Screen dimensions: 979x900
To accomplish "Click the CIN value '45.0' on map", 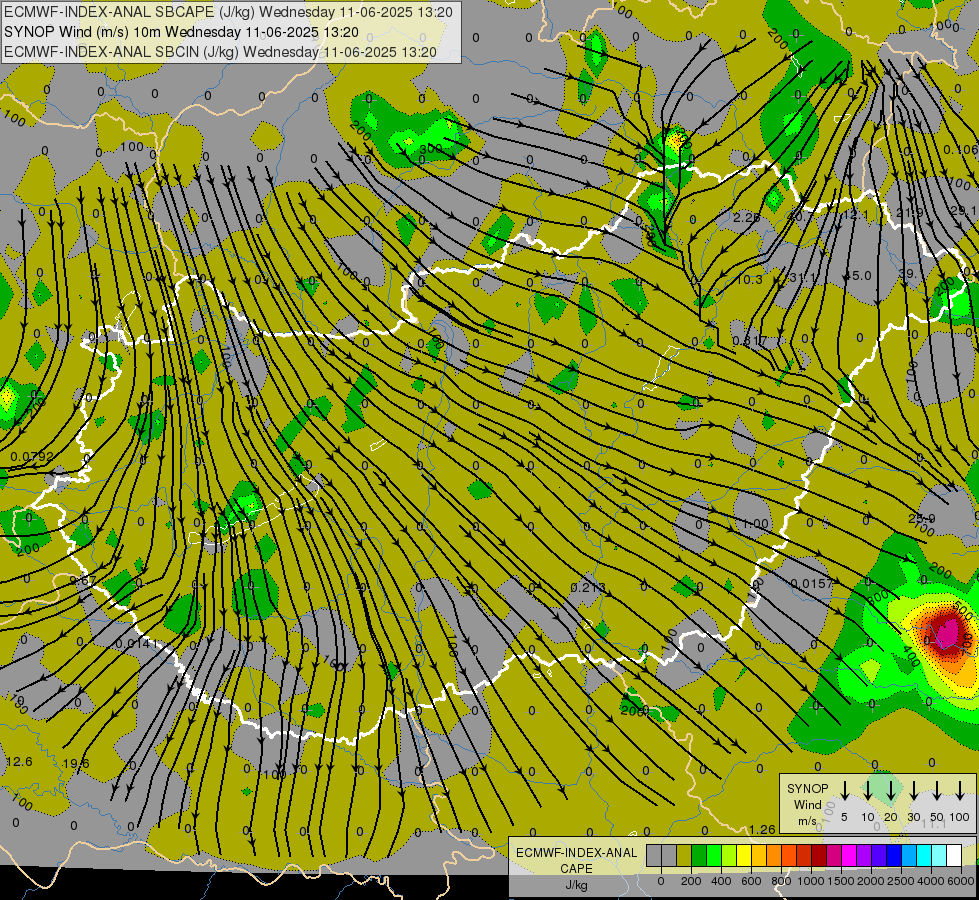I will pyautogui.click(x=858, y=275).
